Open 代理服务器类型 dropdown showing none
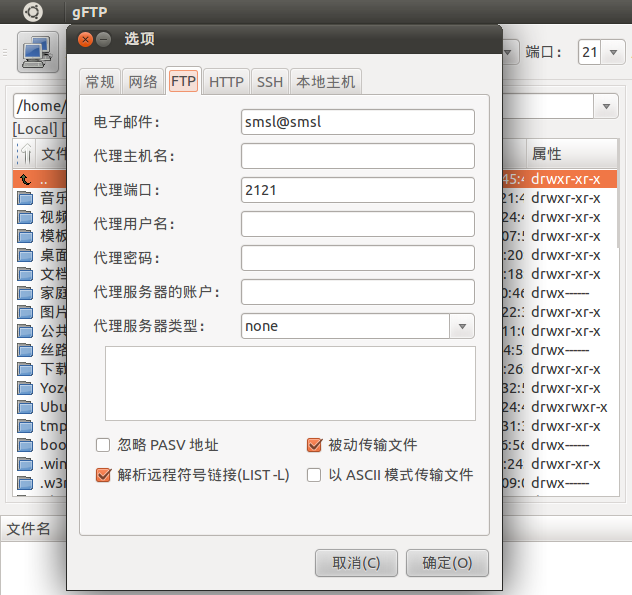This screenshot has height=595, width=632. pyautogui.click(x=462, y=326)
